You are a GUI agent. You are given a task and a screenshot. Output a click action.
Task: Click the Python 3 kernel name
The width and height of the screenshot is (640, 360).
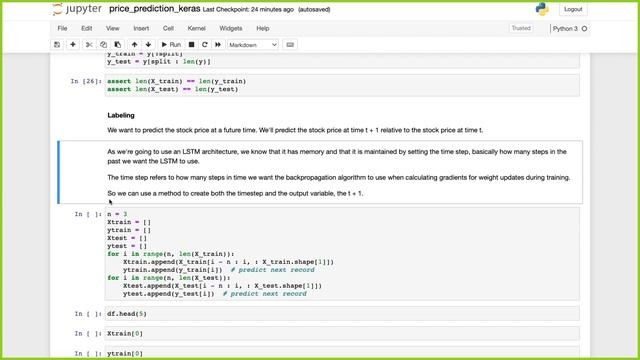pos(565,29)
